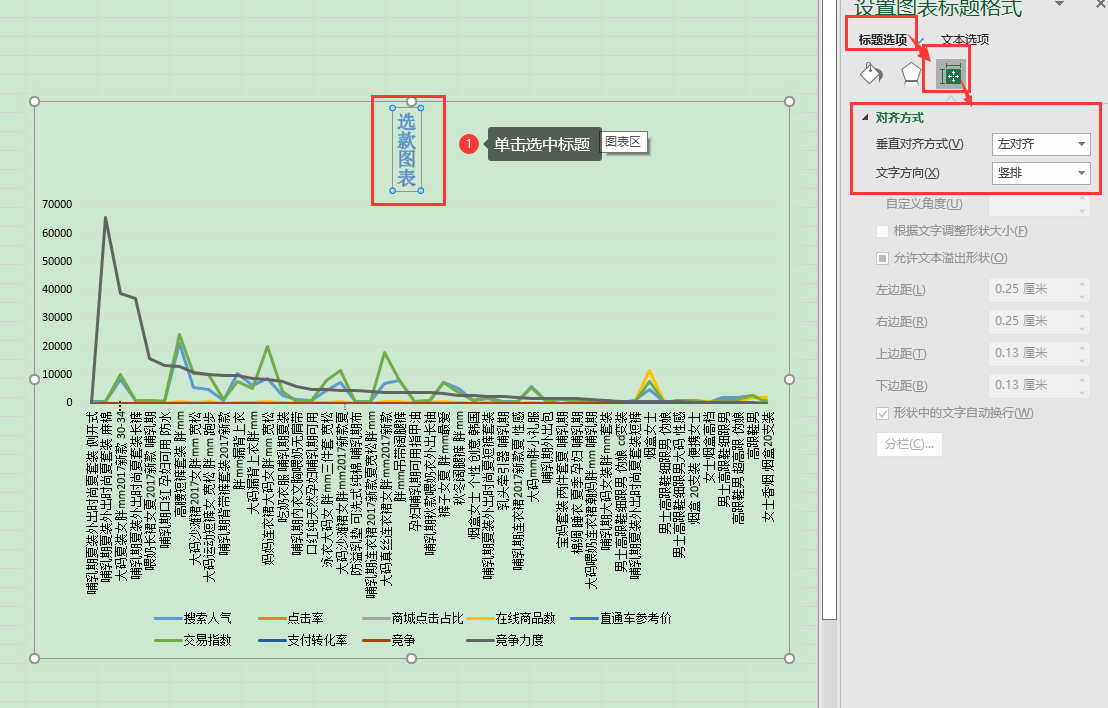Click the red step number 1 badge
The image size is (1108, 708).
click(469, 144)
